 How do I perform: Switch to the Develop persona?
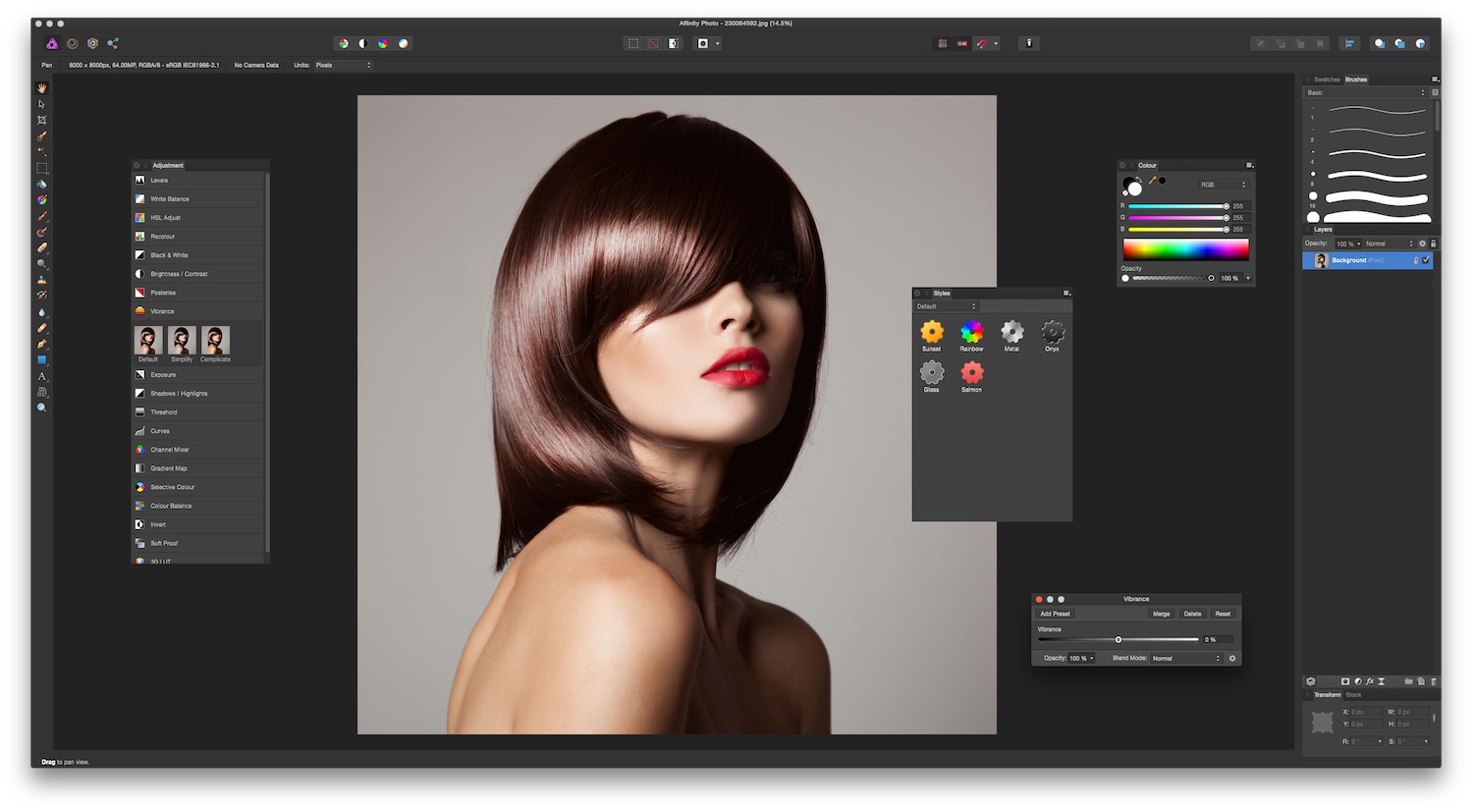(92, 43)
